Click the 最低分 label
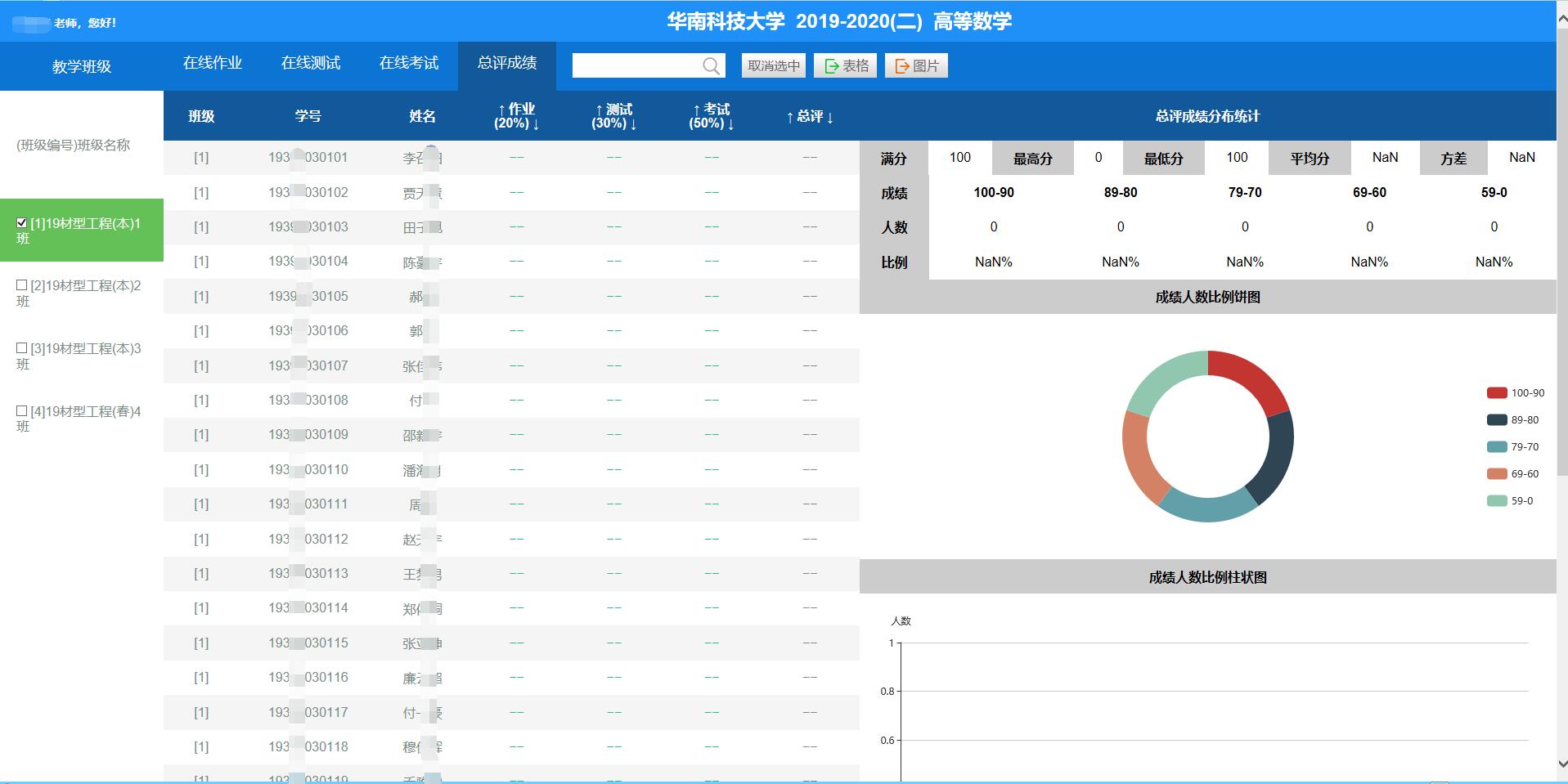 coord(1163,159)
